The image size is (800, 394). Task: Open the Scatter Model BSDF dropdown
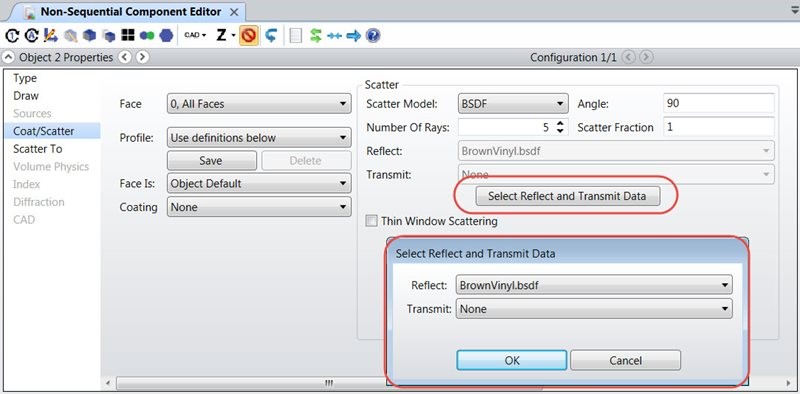pyautogui.click(x=513, y=104)
